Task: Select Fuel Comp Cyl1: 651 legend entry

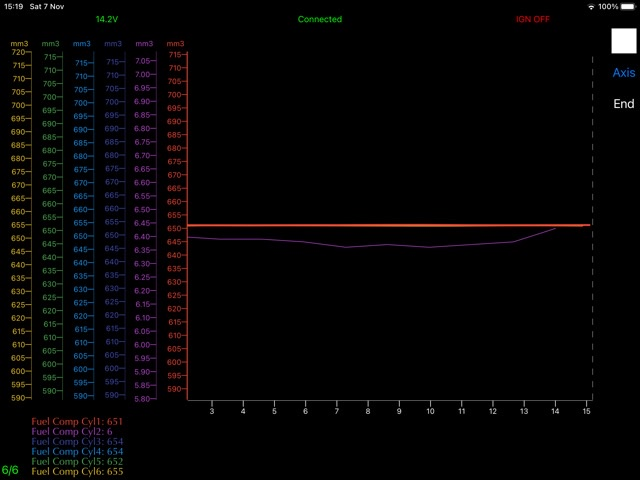Action: (77, 421)
